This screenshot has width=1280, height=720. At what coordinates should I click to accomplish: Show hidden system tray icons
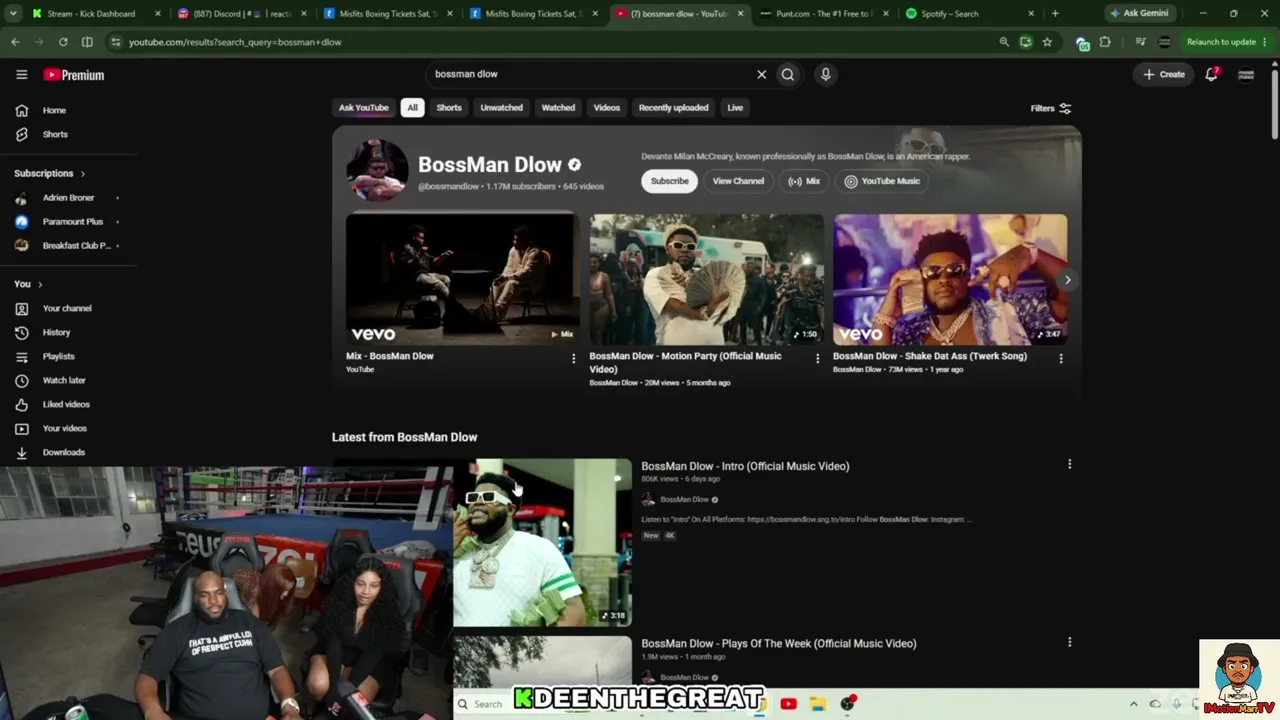coord(1133,704)
